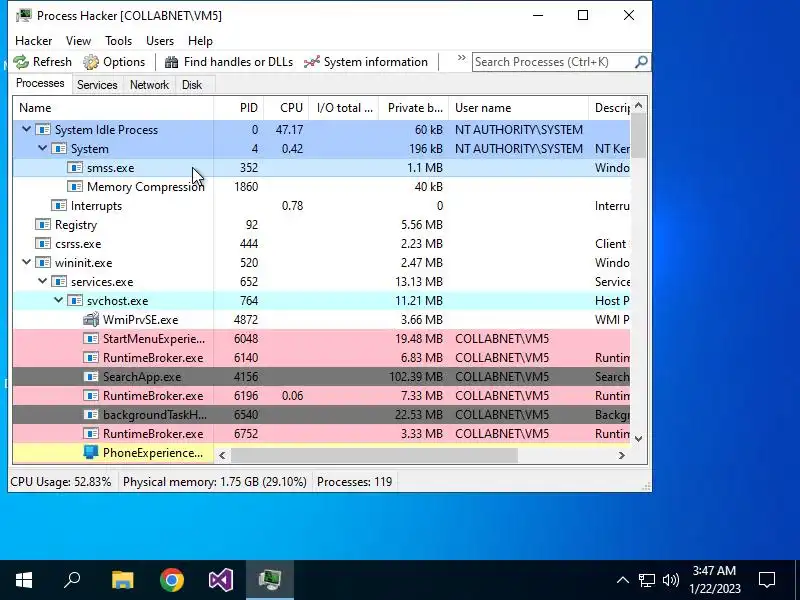Select the Processes tab

(40, 83)
